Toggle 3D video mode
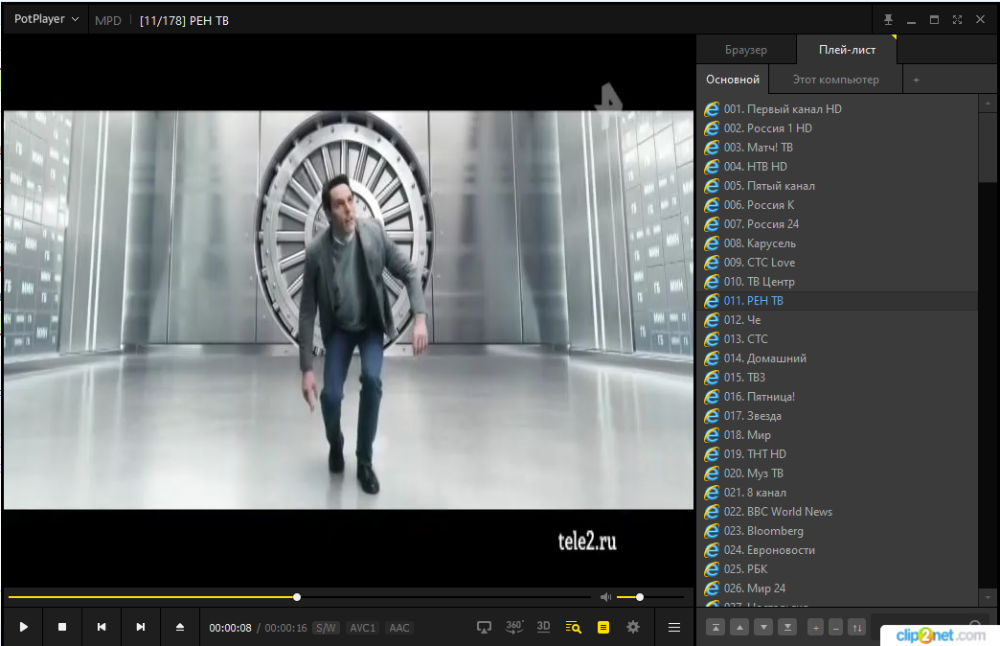Screen dimensions: 1000x646 [543, 627]
